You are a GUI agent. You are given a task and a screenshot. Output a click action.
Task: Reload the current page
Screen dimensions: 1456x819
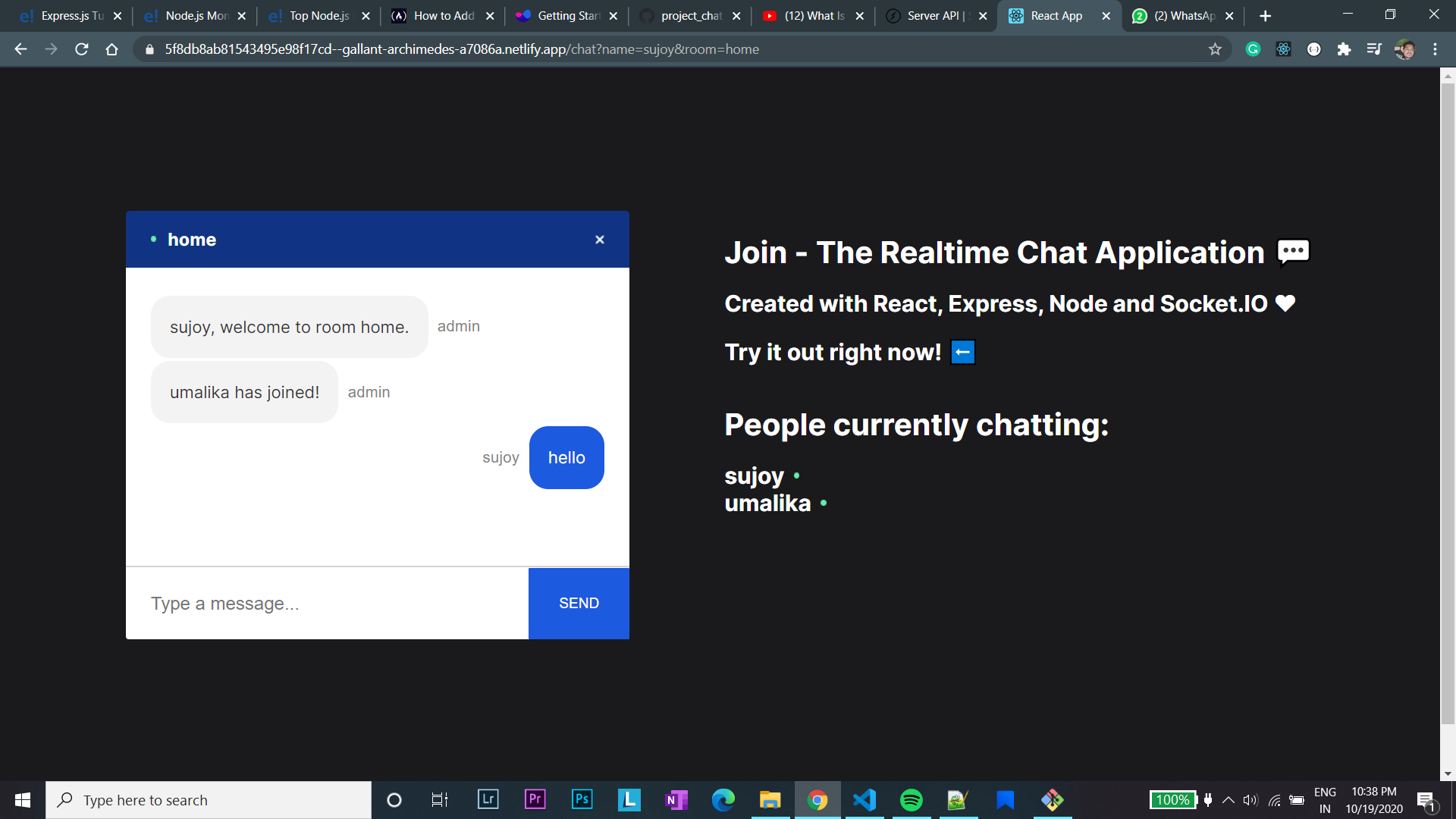tap(82, 49)
